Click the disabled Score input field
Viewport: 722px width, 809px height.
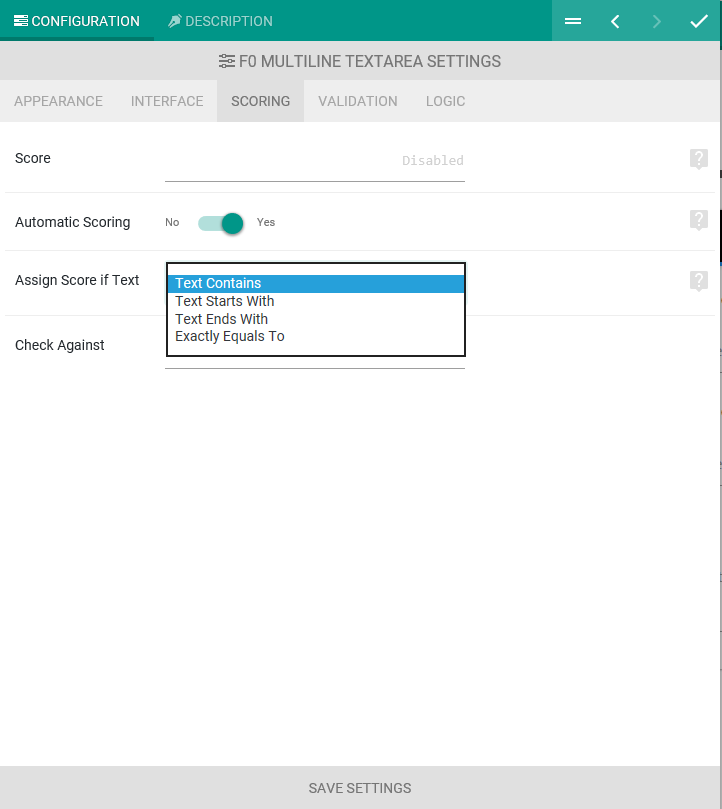click(315, 161)
